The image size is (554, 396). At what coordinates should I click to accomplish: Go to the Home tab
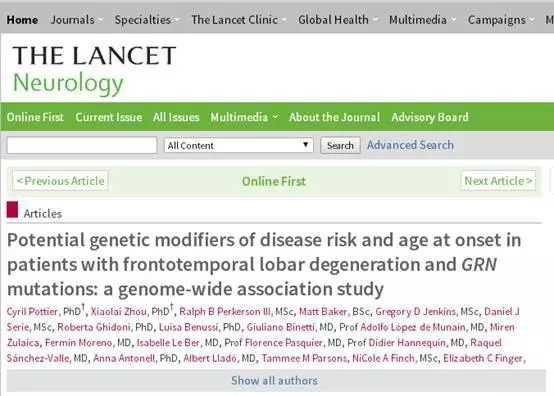(x=22, y=20)
